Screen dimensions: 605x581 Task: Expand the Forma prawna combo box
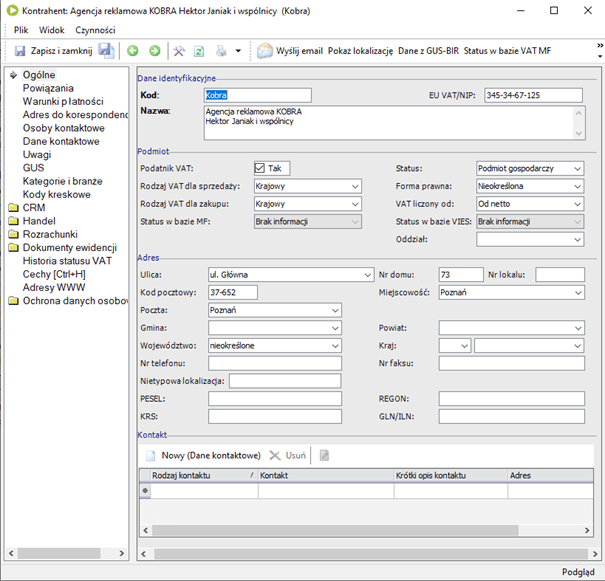530,186
